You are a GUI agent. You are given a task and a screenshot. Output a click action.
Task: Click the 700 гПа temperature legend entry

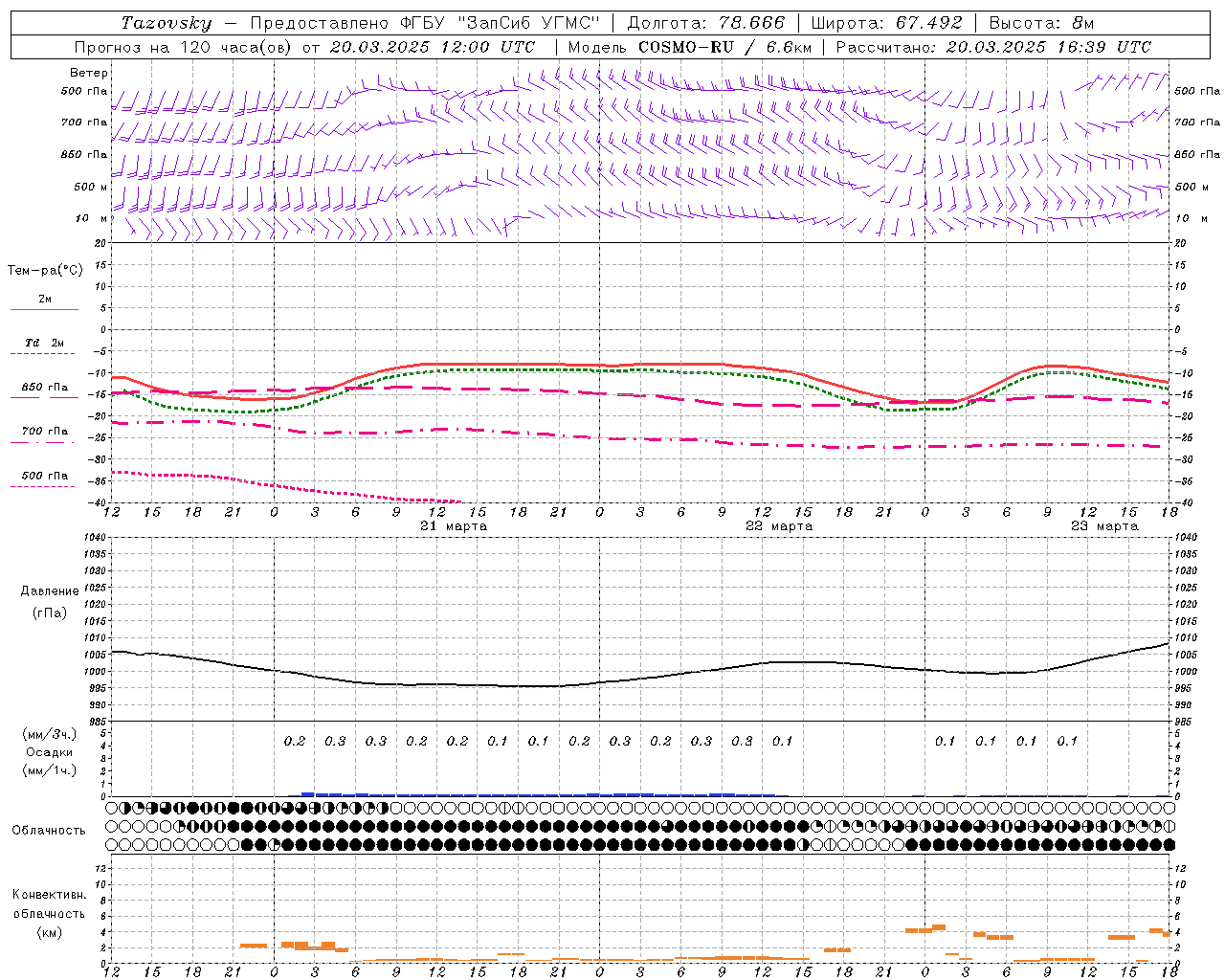[44, 435]
